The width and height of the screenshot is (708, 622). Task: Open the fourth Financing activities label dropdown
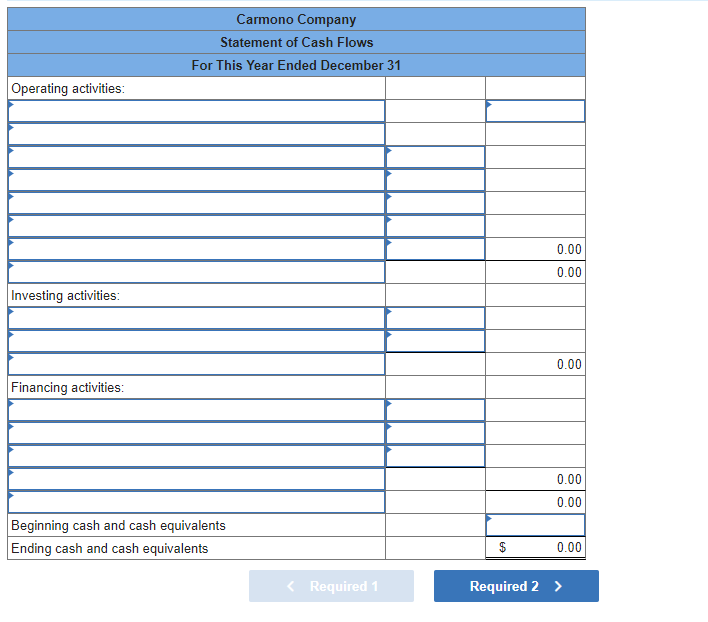pos(196,479)
